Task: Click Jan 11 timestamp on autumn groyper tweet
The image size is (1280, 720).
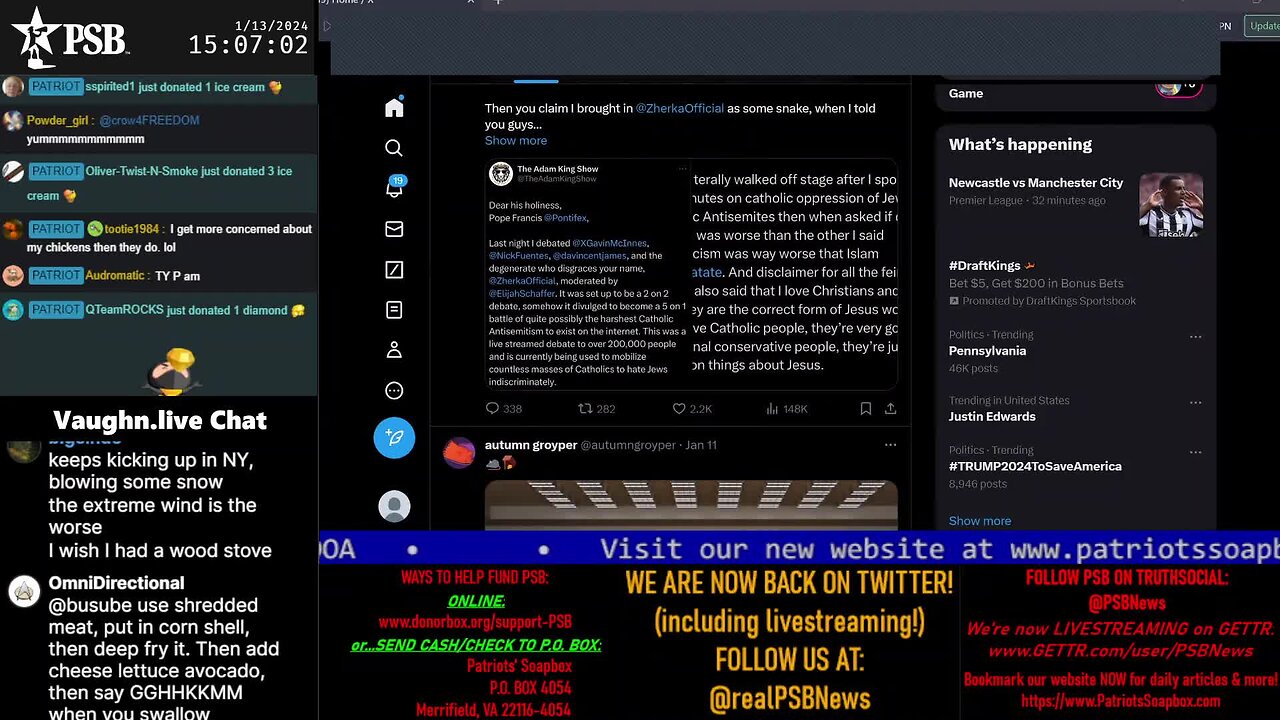Action: [x=700, y=445]
